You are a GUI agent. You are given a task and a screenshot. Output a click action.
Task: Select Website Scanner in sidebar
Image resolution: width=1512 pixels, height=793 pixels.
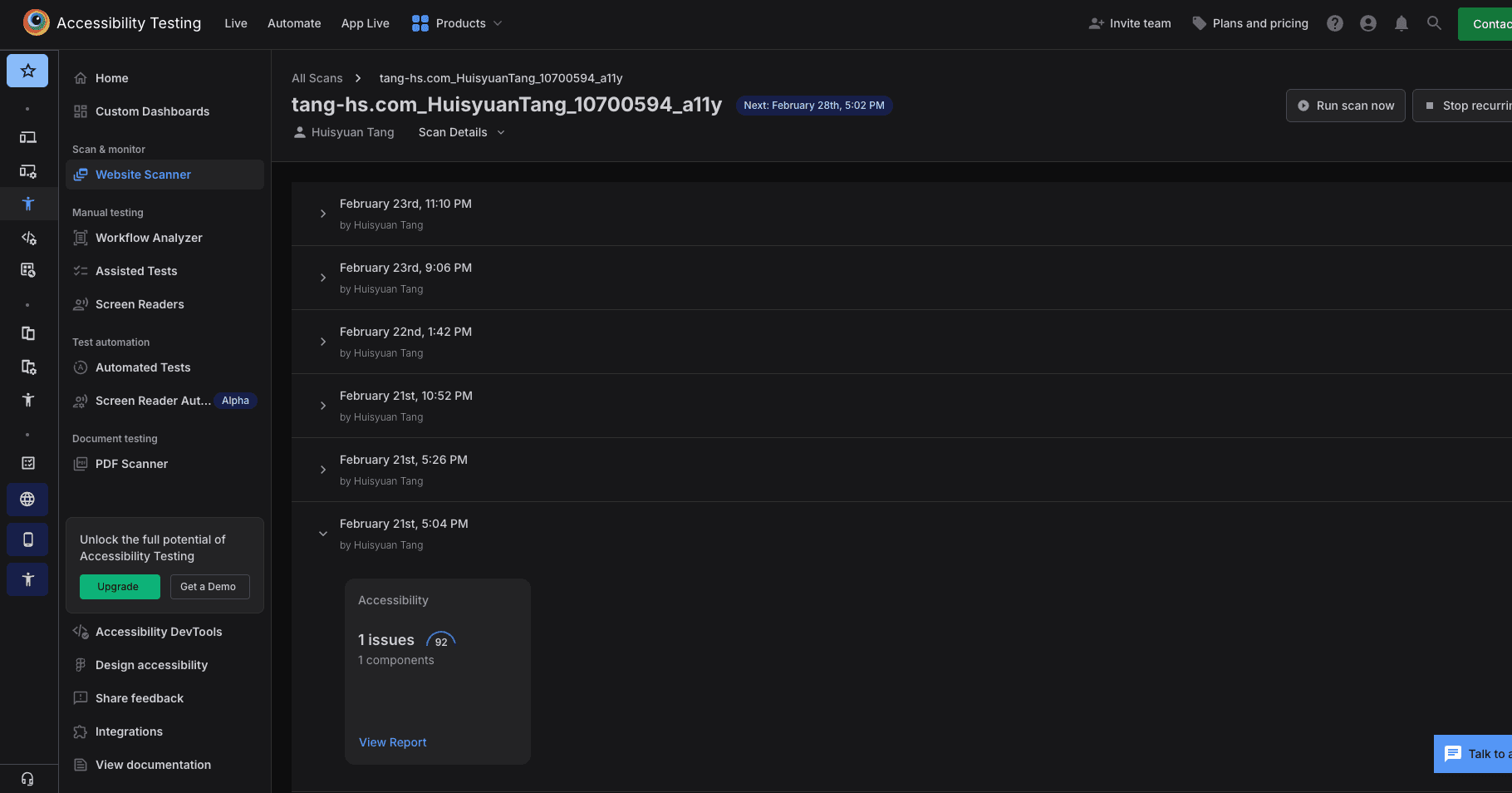pos(164,175)
